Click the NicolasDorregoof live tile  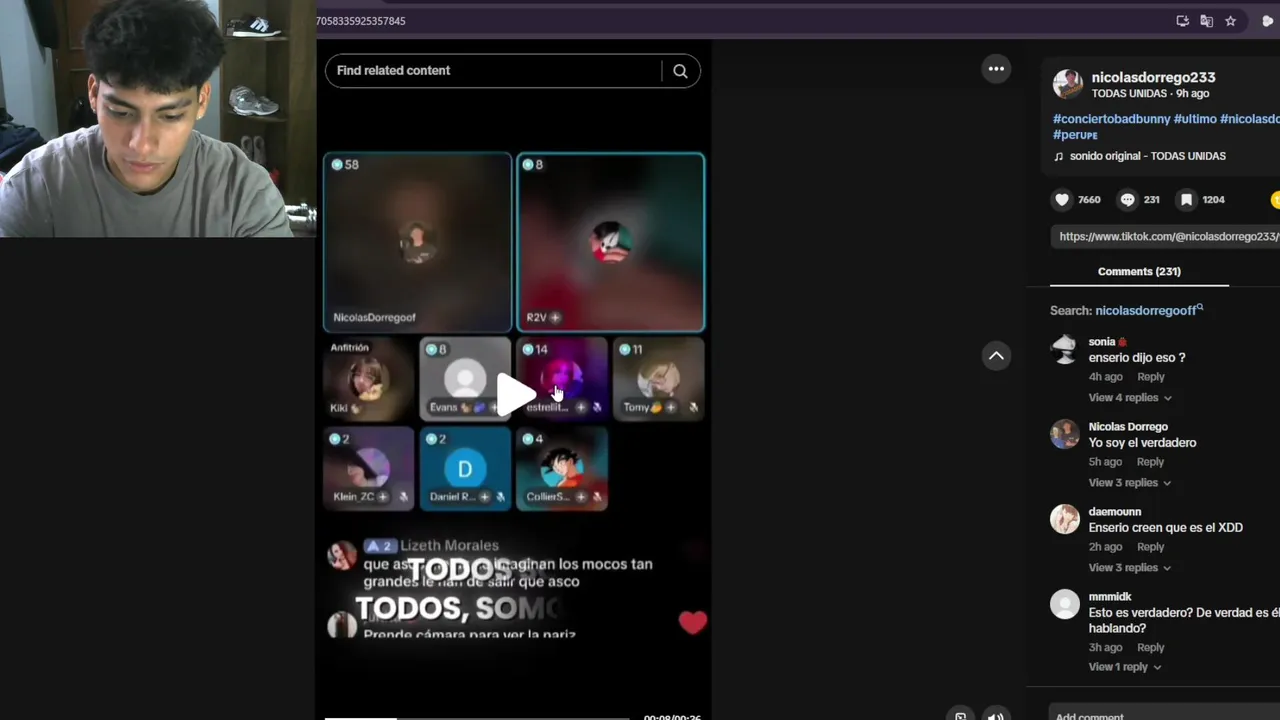(x=417, y=242)
